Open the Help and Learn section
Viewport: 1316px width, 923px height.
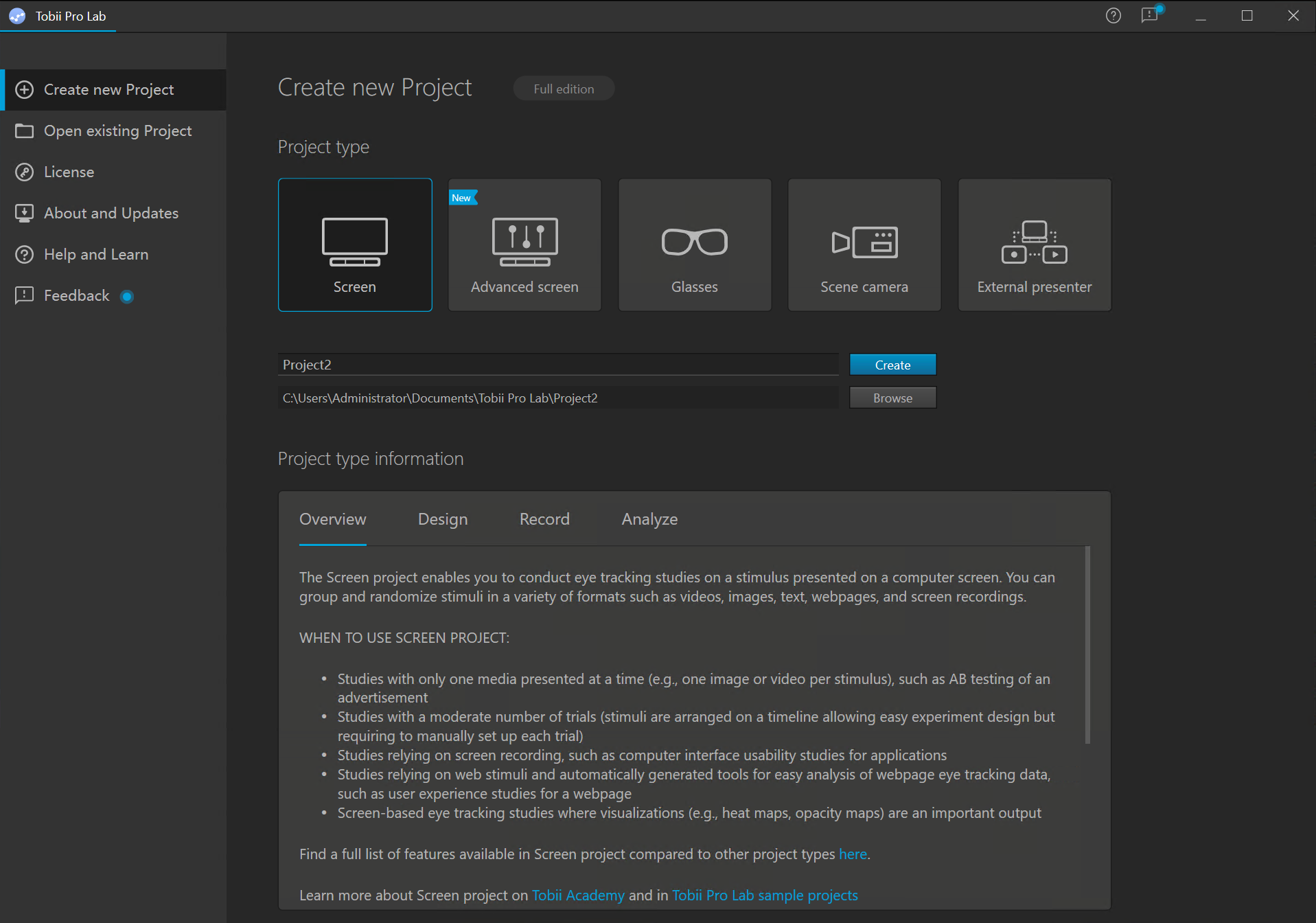pyautogui.click(x=113, y=255)
